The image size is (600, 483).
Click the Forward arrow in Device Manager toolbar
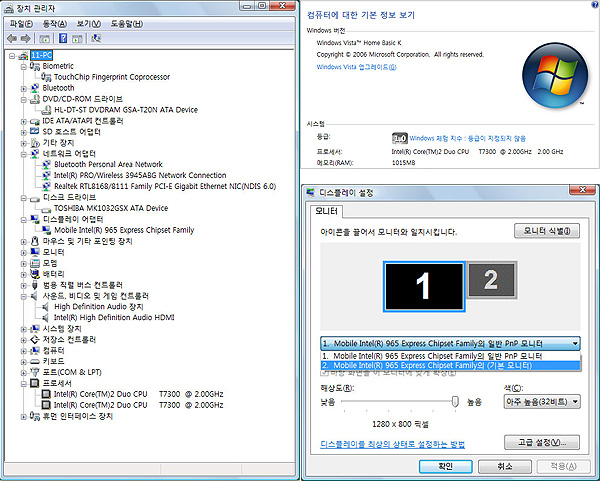pyautogui.click(x=26, y=38)
